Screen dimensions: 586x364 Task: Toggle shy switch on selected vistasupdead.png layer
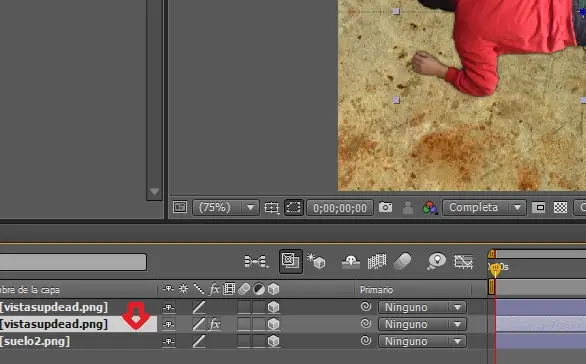coord(169,324)
